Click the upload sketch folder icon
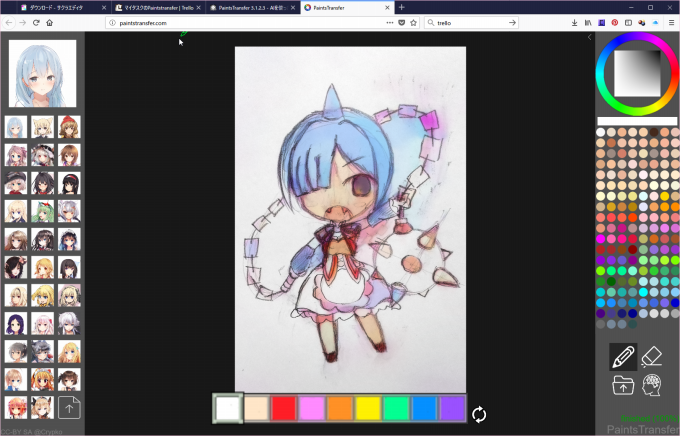The width and height of the screenshot is (680, 436). [x=623, y=385]
